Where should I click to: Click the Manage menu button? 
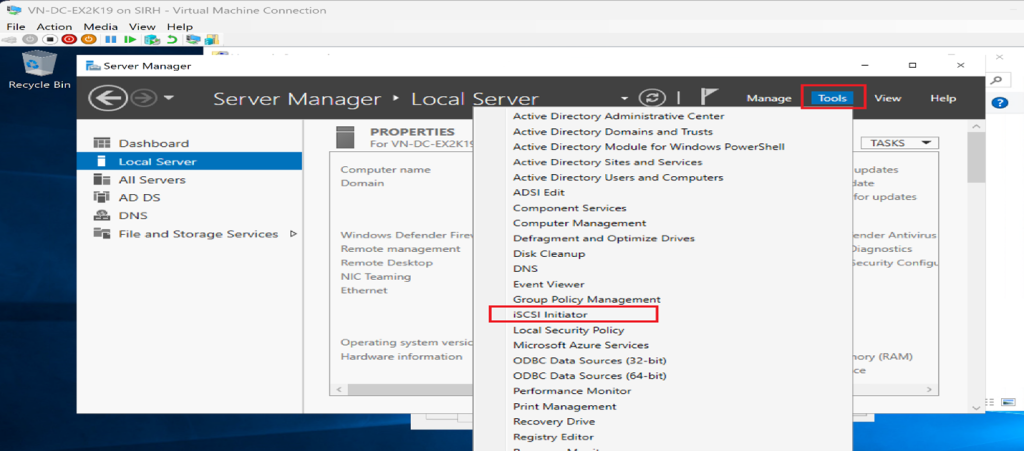(769, 98)
